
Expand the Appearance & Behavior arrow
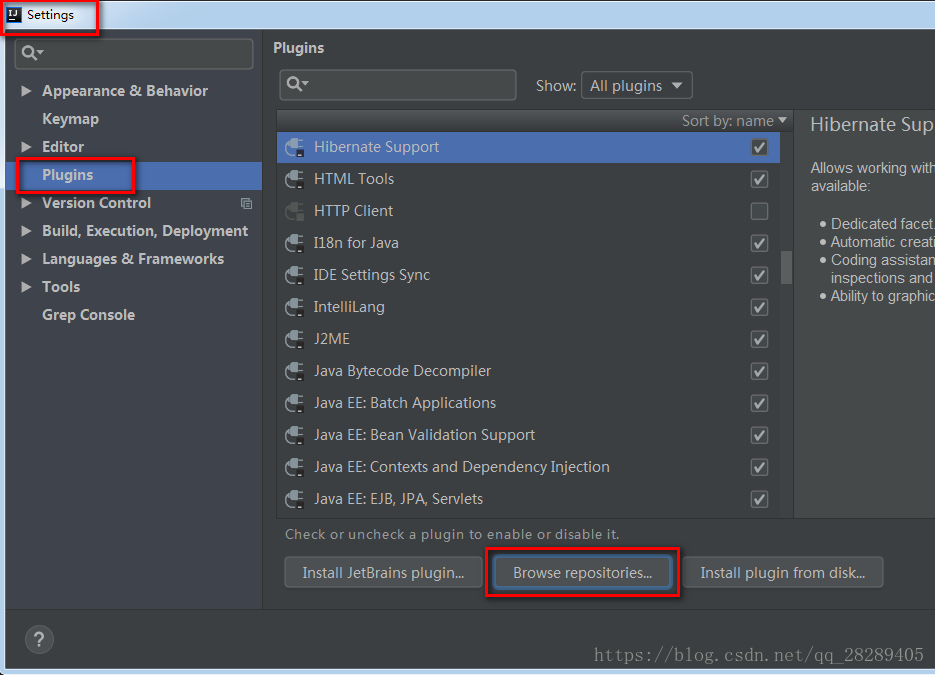(x=26, y=91)
